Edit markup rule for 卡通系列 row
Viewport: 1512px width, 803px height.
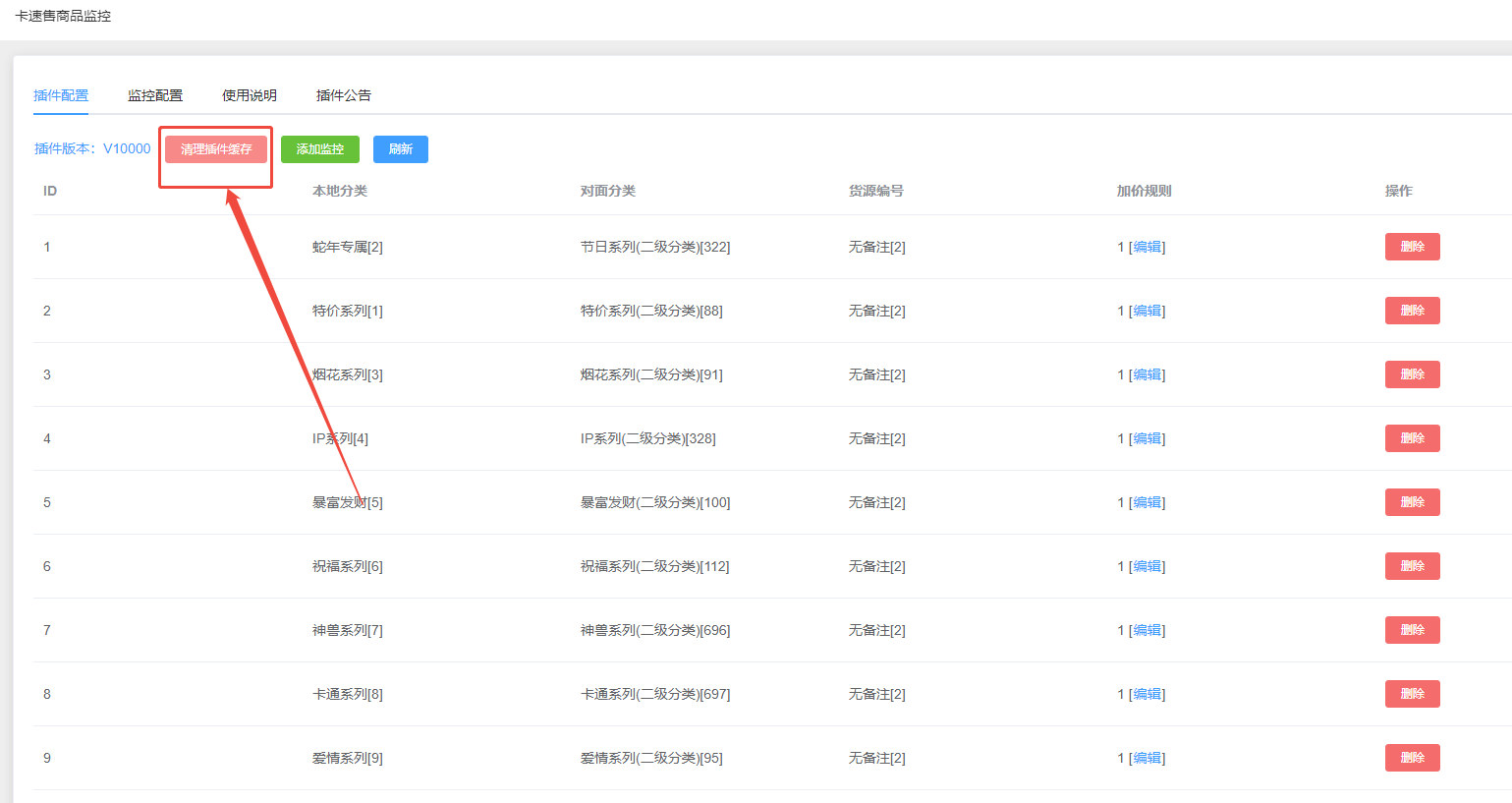1147,694
